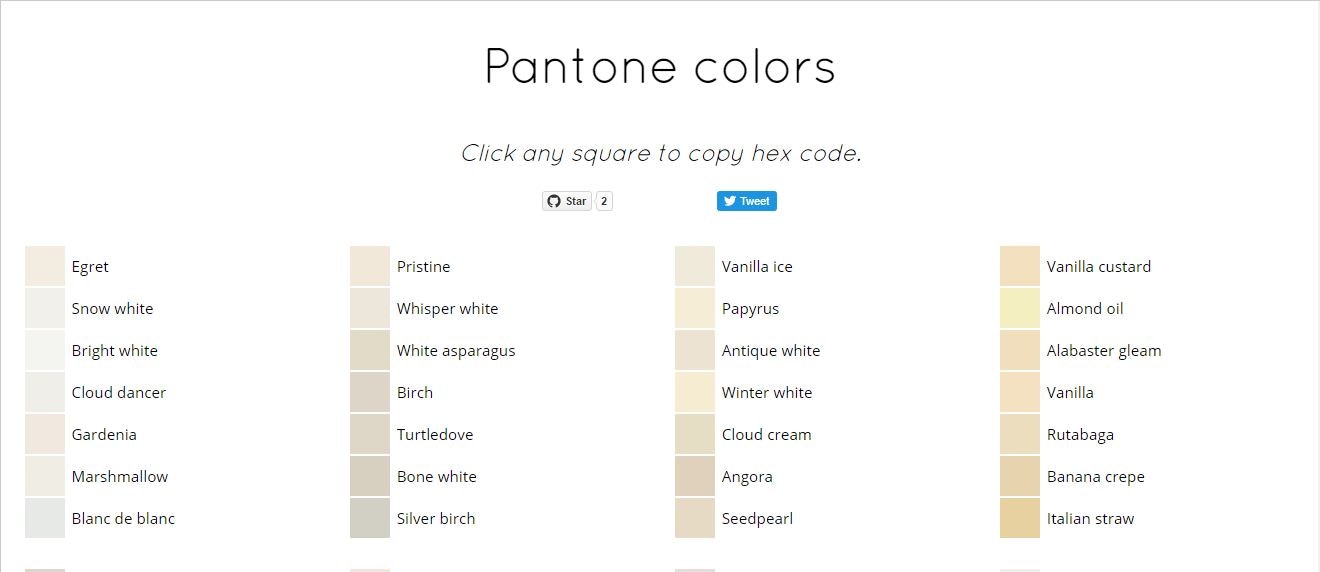The width and height of the screenshot is (1320, 572).
Task: Copy the Vanilla ice swatch
Action: [695, 266]
